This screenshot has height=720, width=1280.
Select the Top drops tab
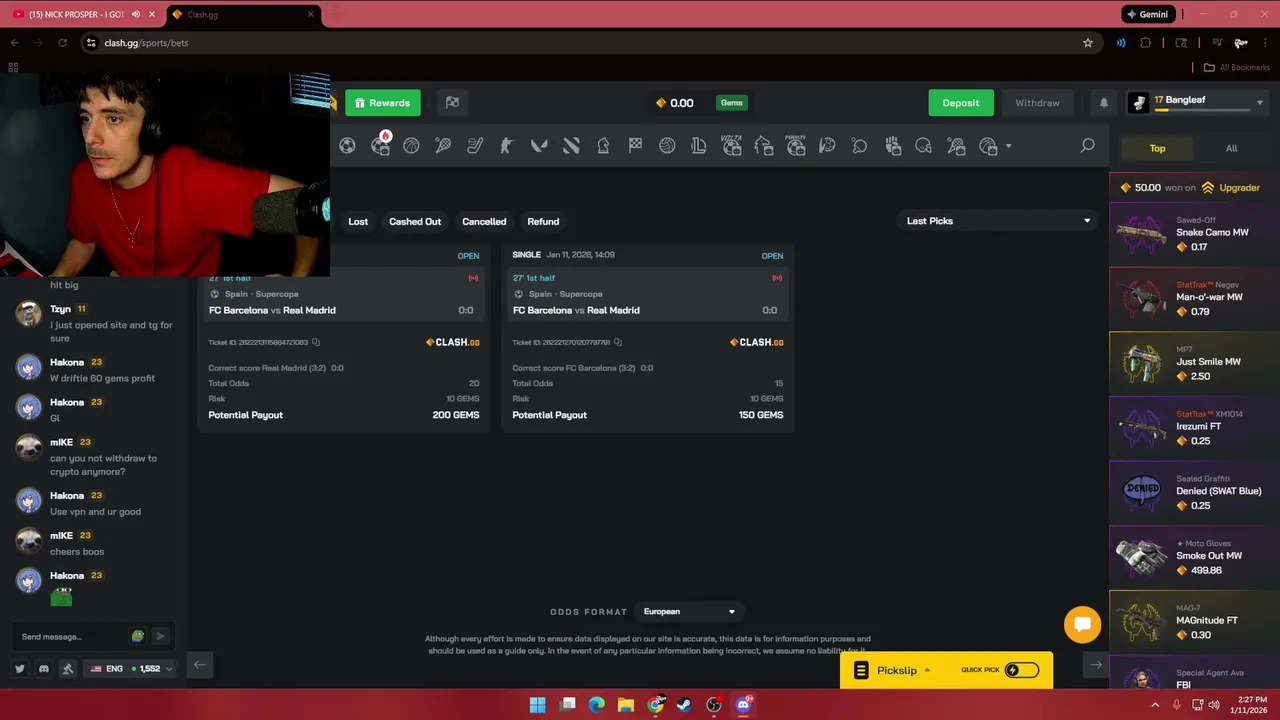[x=1157, y=148]
